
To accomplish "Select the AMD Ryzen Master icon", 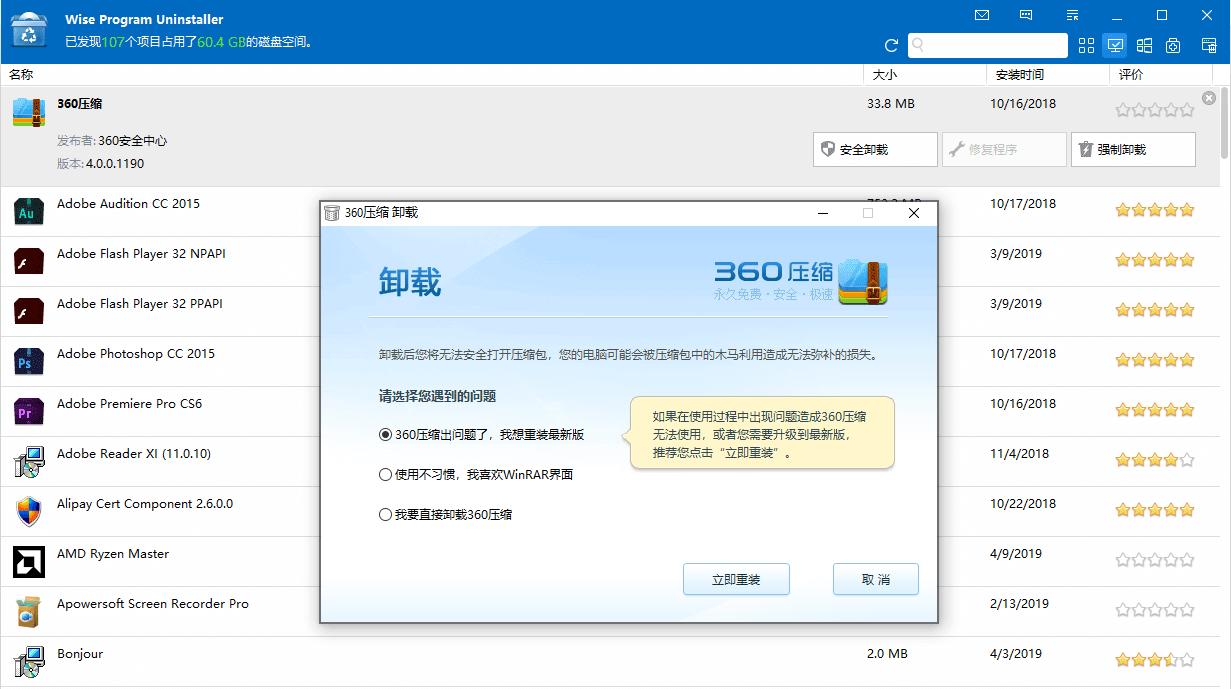I will (29, 562).
